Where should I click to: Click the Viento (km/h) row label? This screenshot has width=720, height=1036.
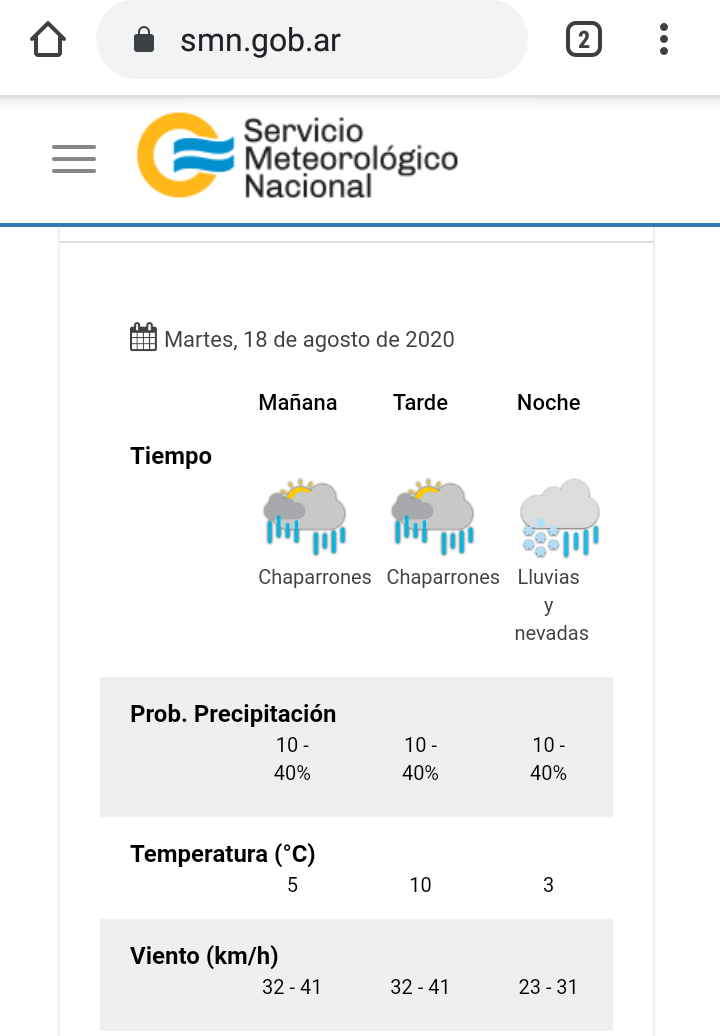(204, 956)
